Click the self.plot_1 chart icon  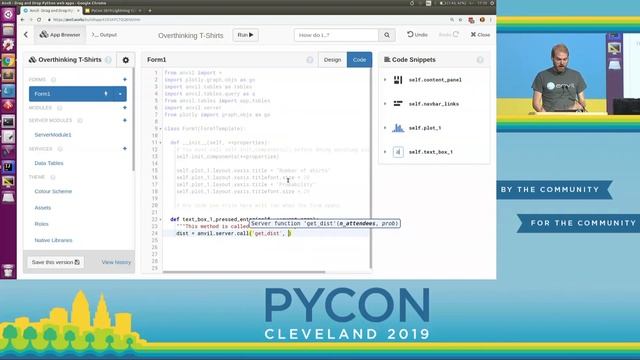(398, 128)
